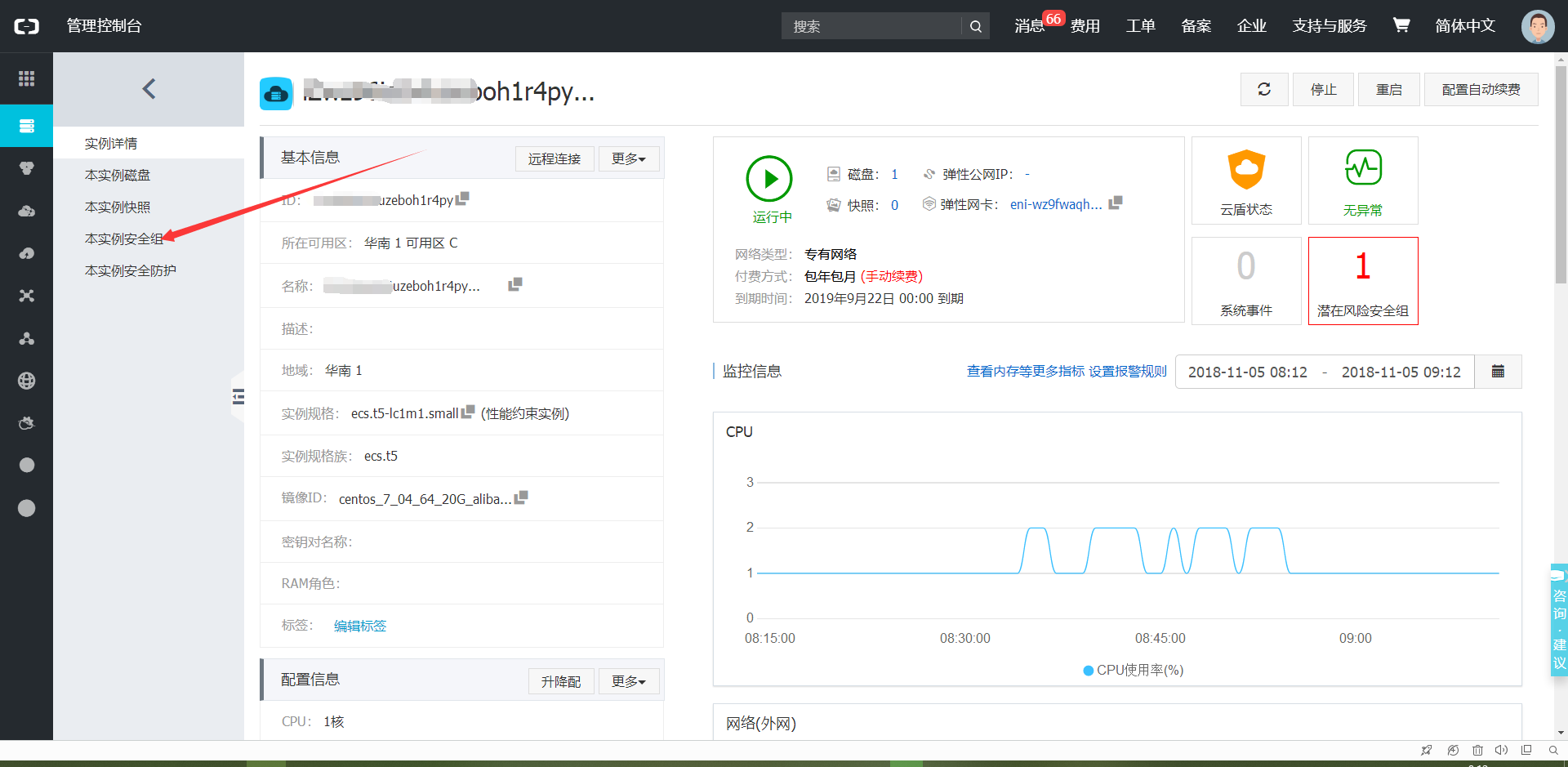Expand 更多 dropdown in 配置信息 header

pyautogui.click(x=629, y=681)
